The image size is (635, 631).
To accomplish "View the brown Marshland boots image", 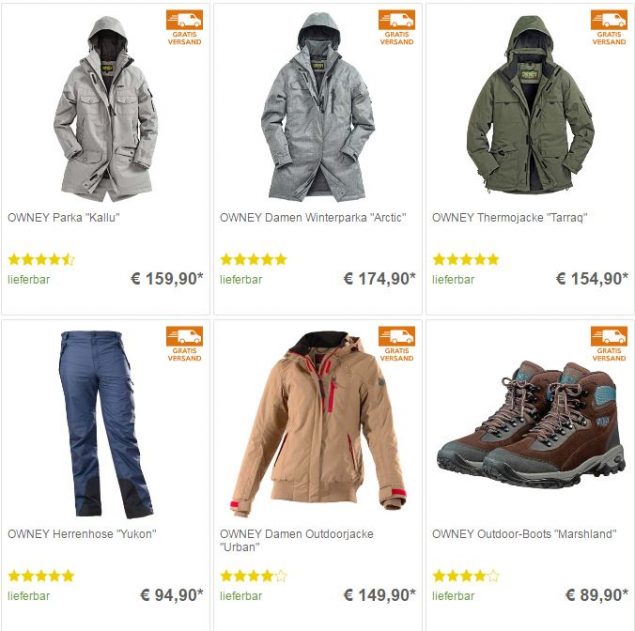I will (531, 424).
